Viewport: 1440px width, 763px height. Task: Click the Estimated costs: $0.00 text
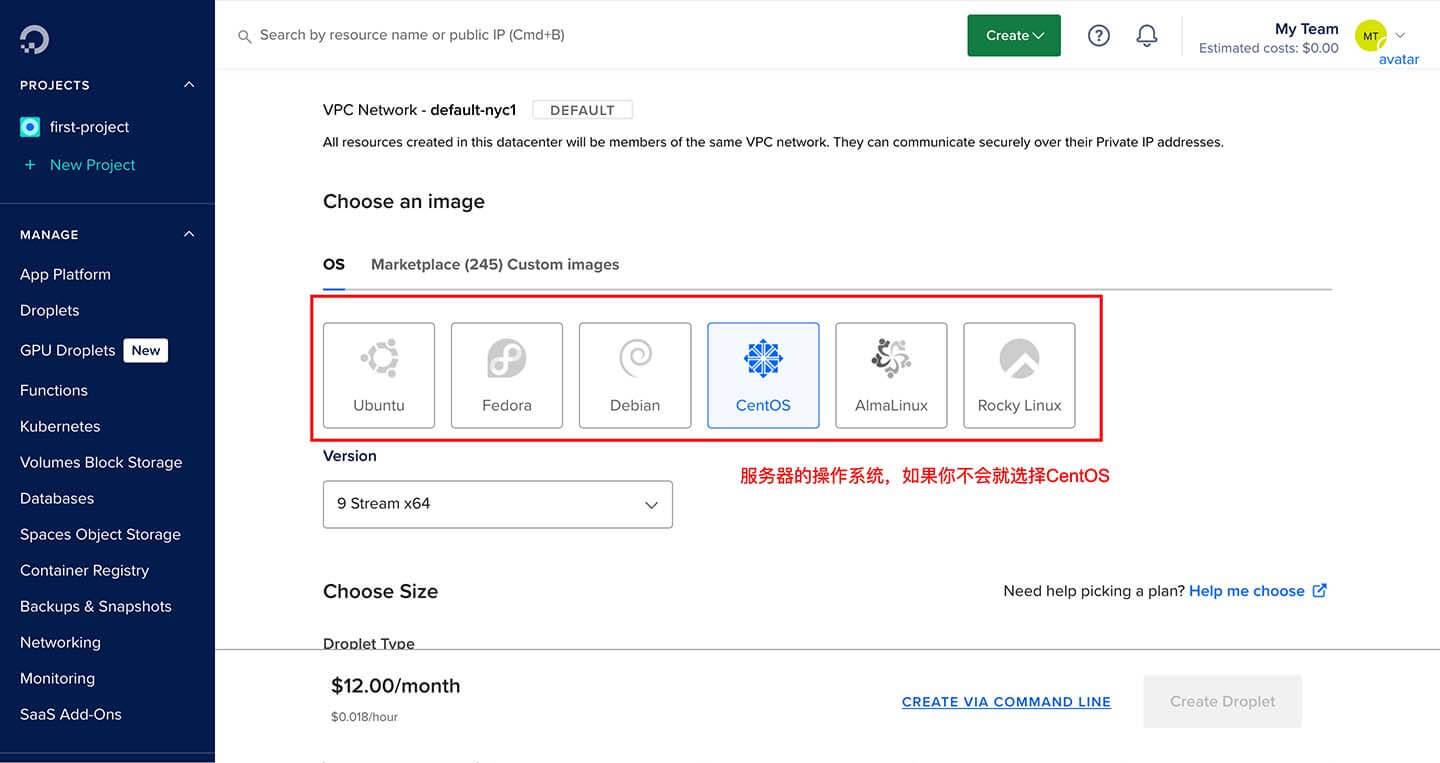click(1268, 48)
